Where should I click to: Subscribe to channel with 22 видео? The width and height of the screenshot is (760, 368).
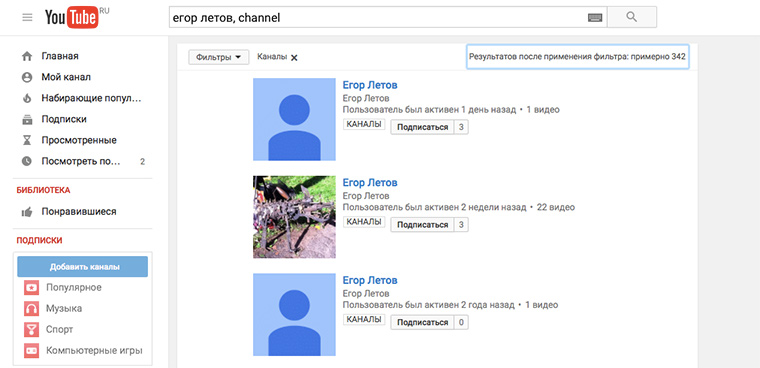coord(423,224)
